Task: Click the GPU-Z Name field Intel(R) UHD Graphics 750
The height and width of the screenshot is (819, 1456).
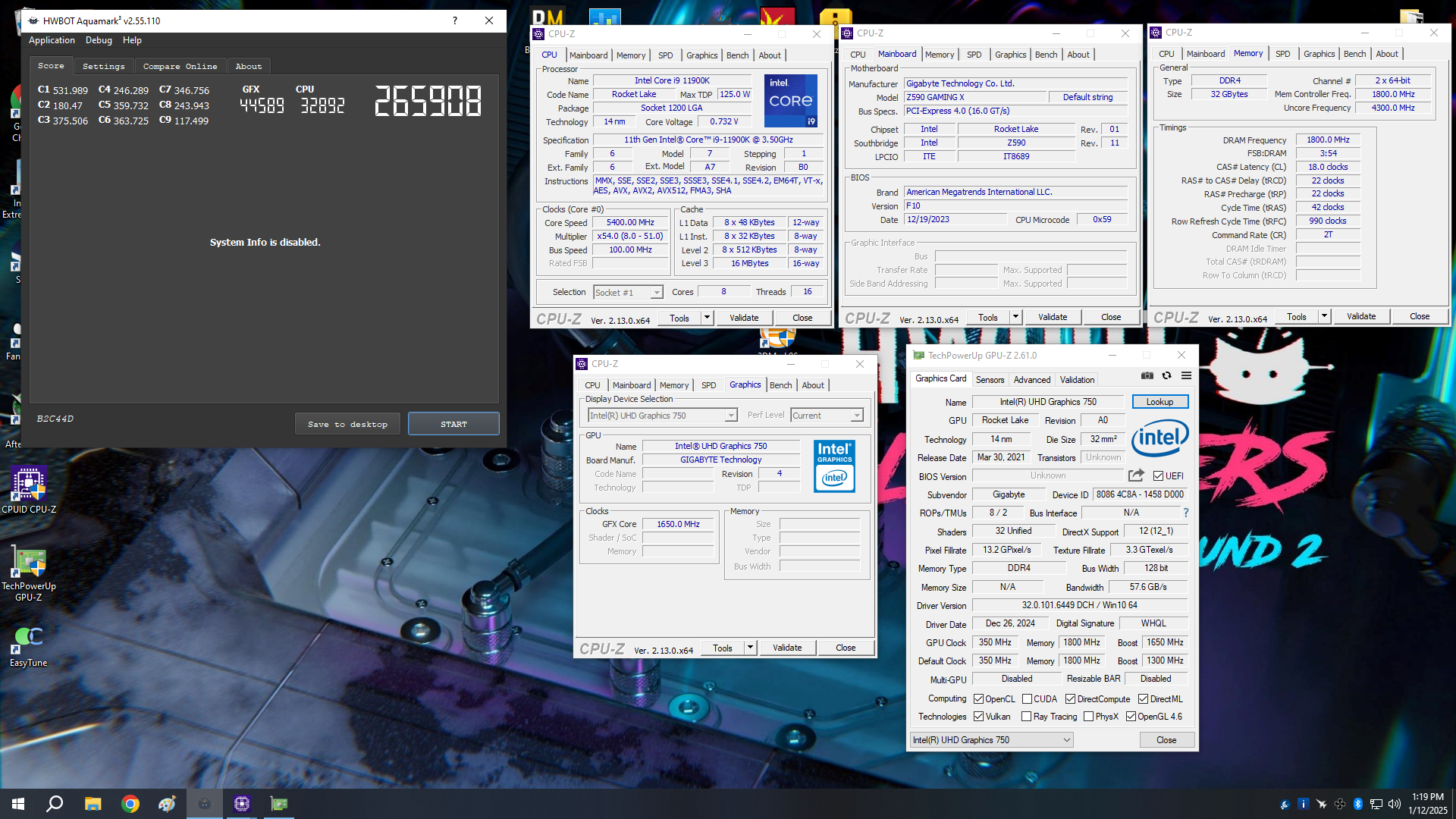Action: coord(1048,402)
